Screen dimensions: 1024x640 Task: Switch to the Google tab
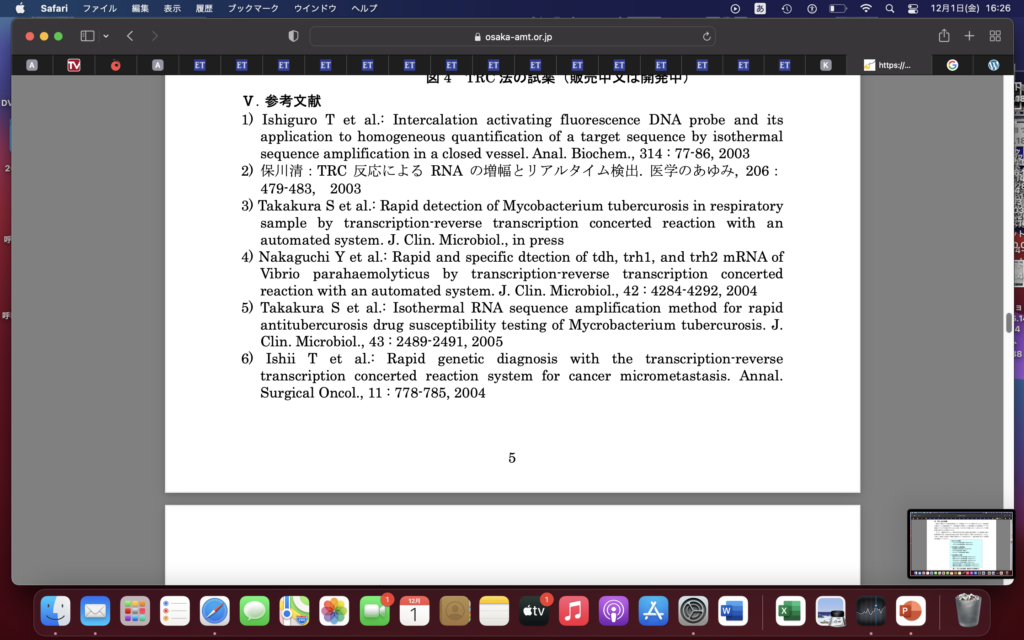pos(952,65)
